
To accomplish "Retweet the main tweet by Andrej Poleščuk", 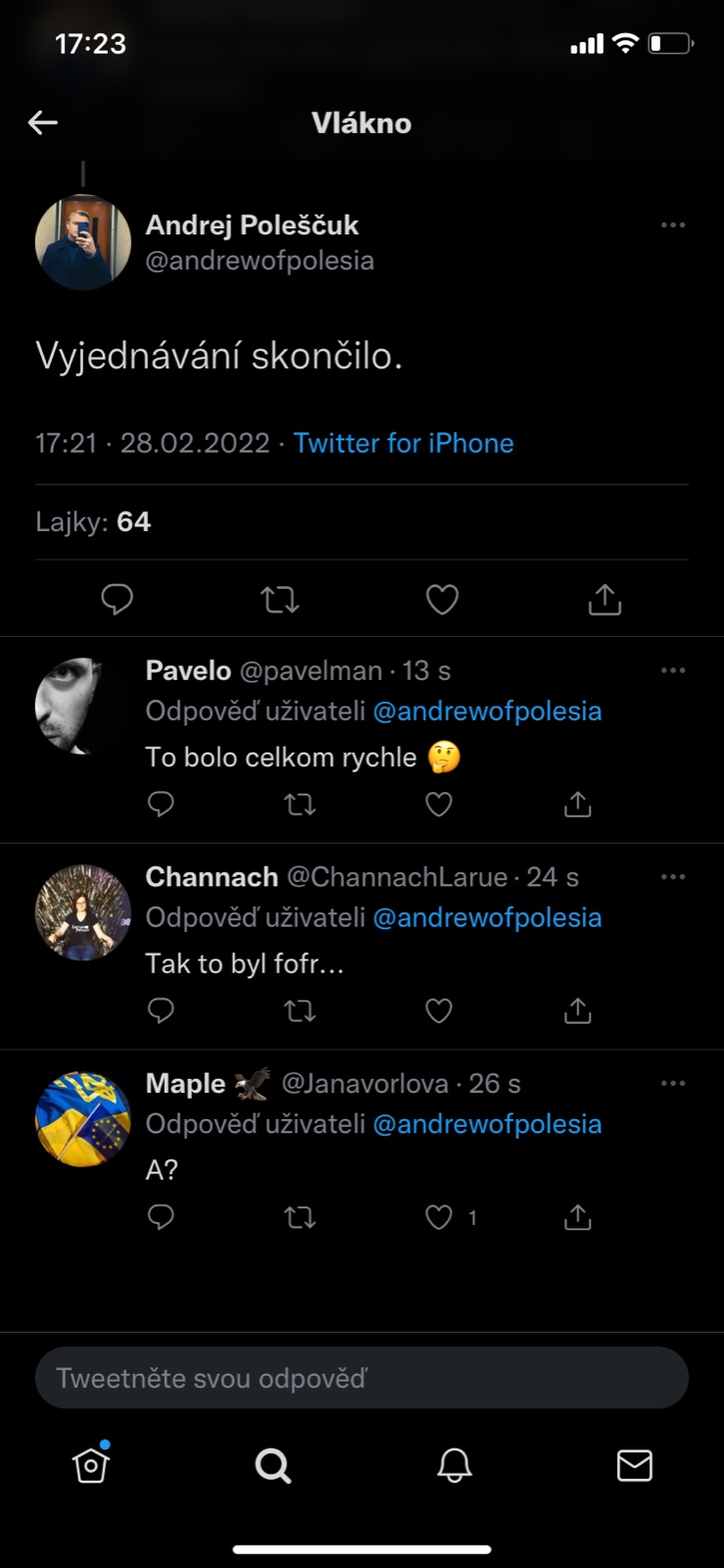I will click(x=280, y=599).
